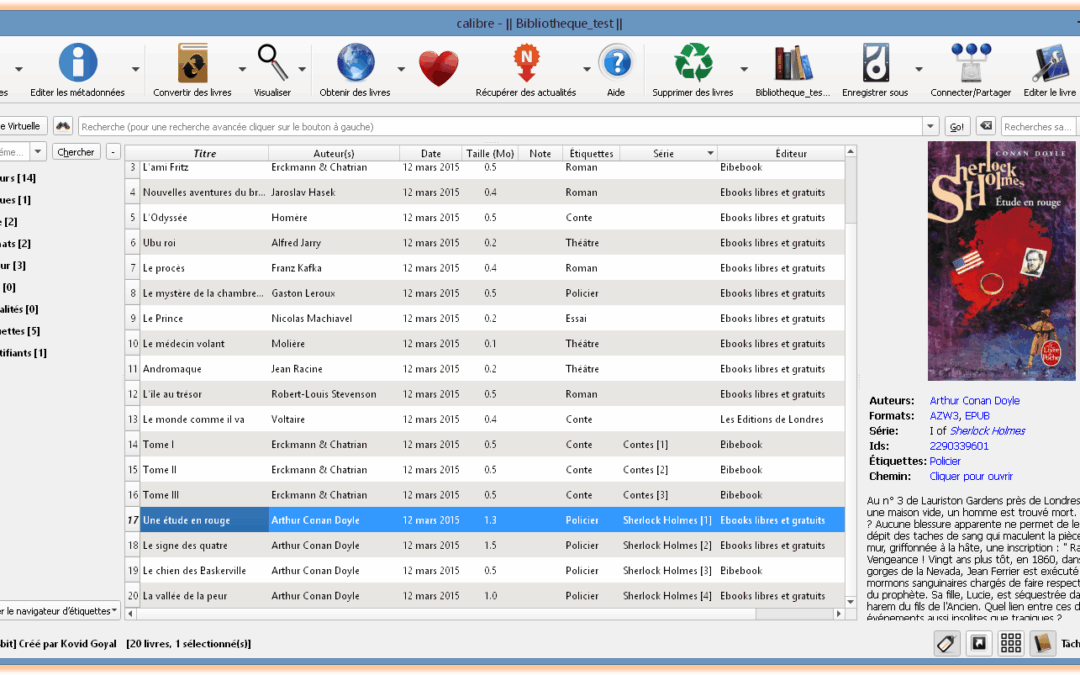Open the AZW3 format link
The image size is (1080, 675).
pos(944,415)
